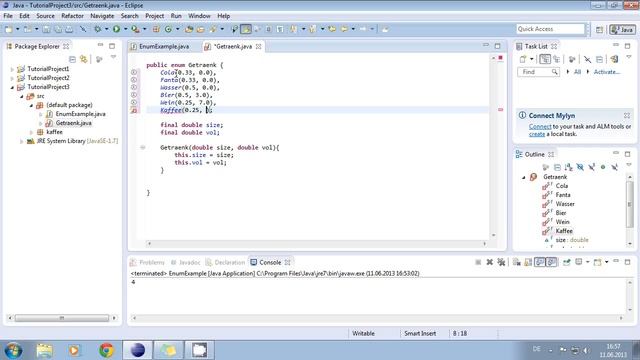640x360 pixels.
Task: Collapse the Getraenk node in Outline
Action: [x=524, y=178]
